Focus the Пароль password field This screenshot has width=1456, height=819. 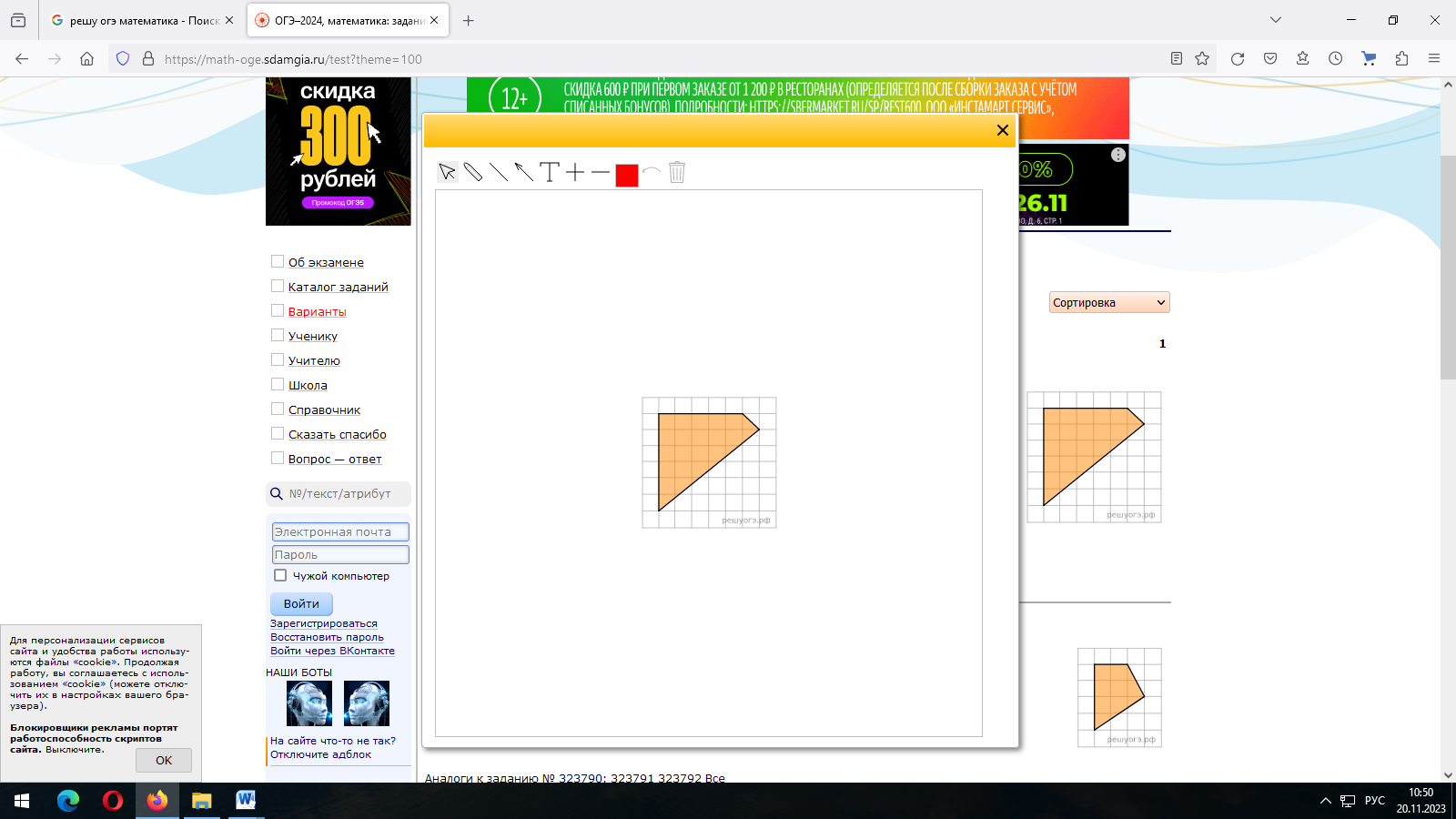point(340,554)
